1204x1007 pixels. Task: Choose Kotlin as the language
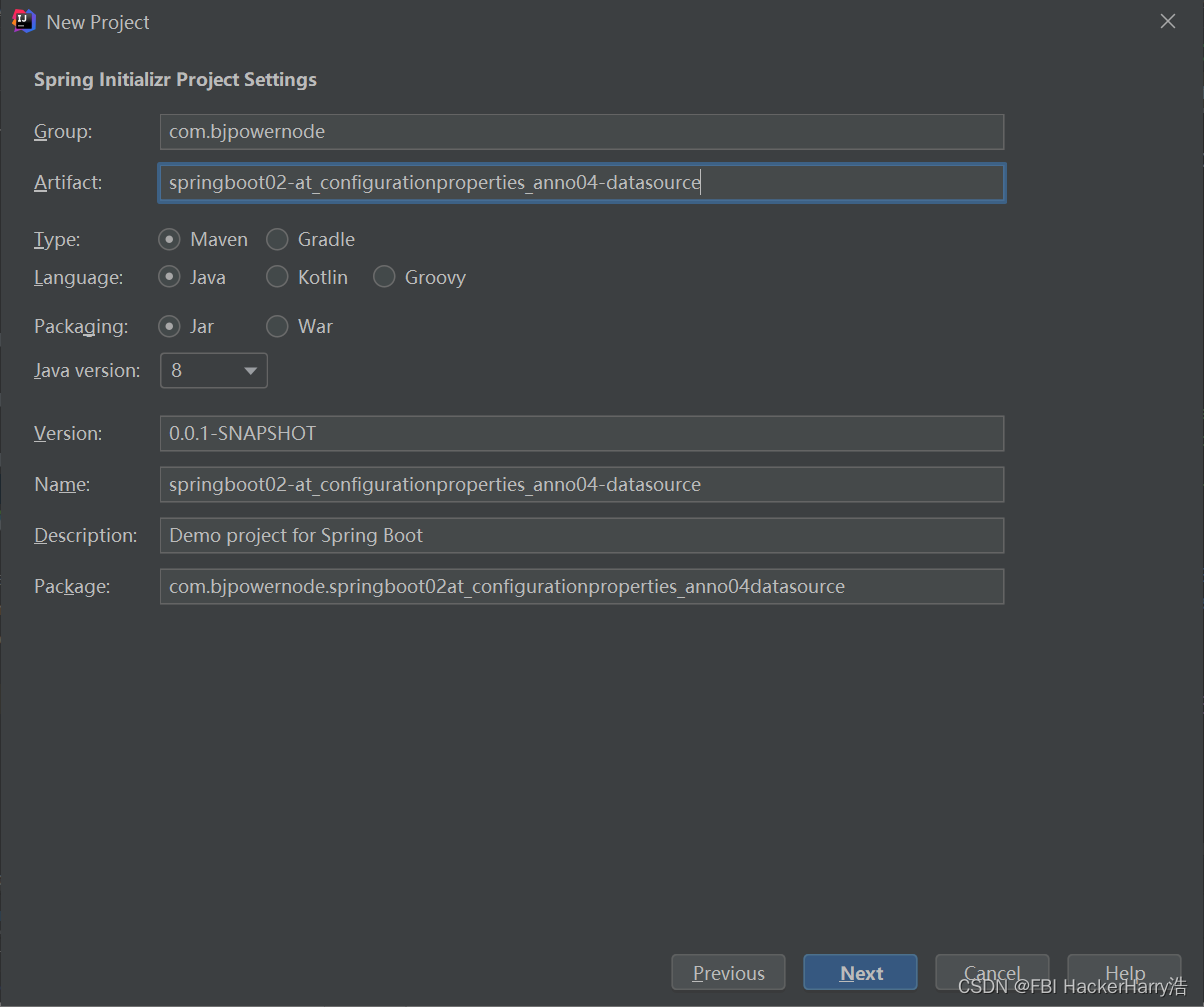(278, 277)
